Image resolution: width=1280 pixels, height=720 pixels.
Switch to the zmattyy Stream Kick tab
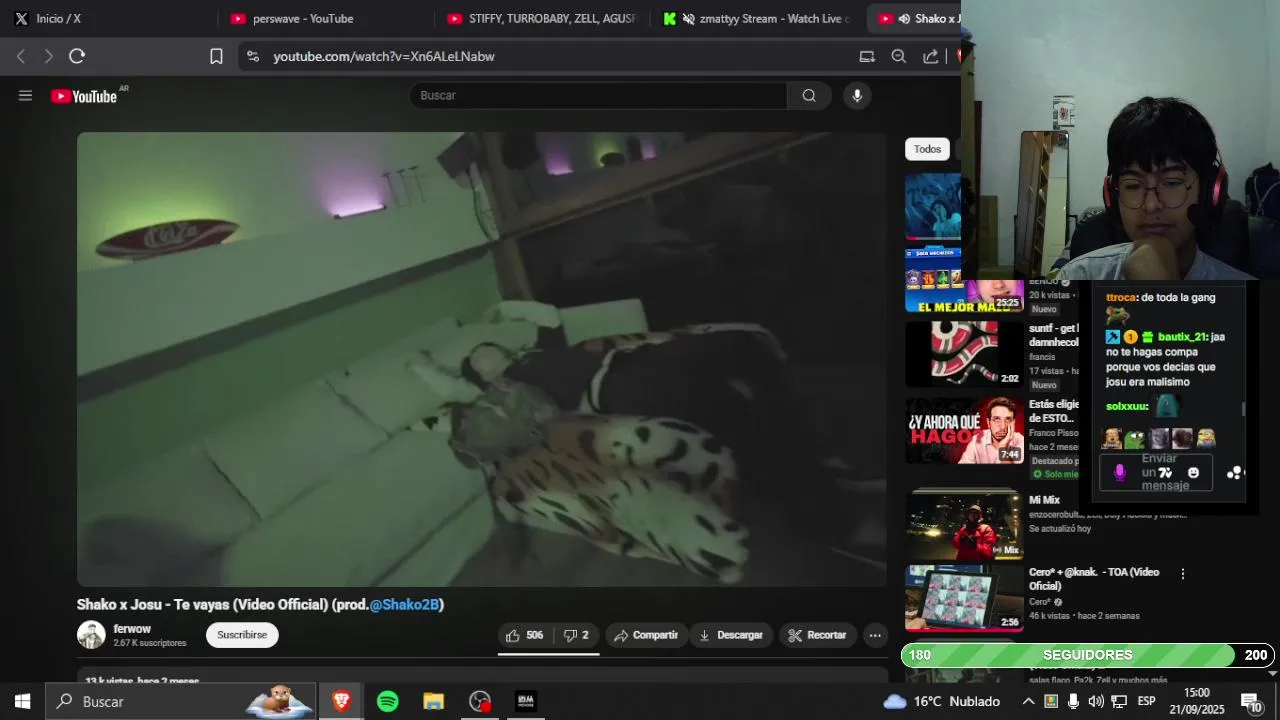758,18
